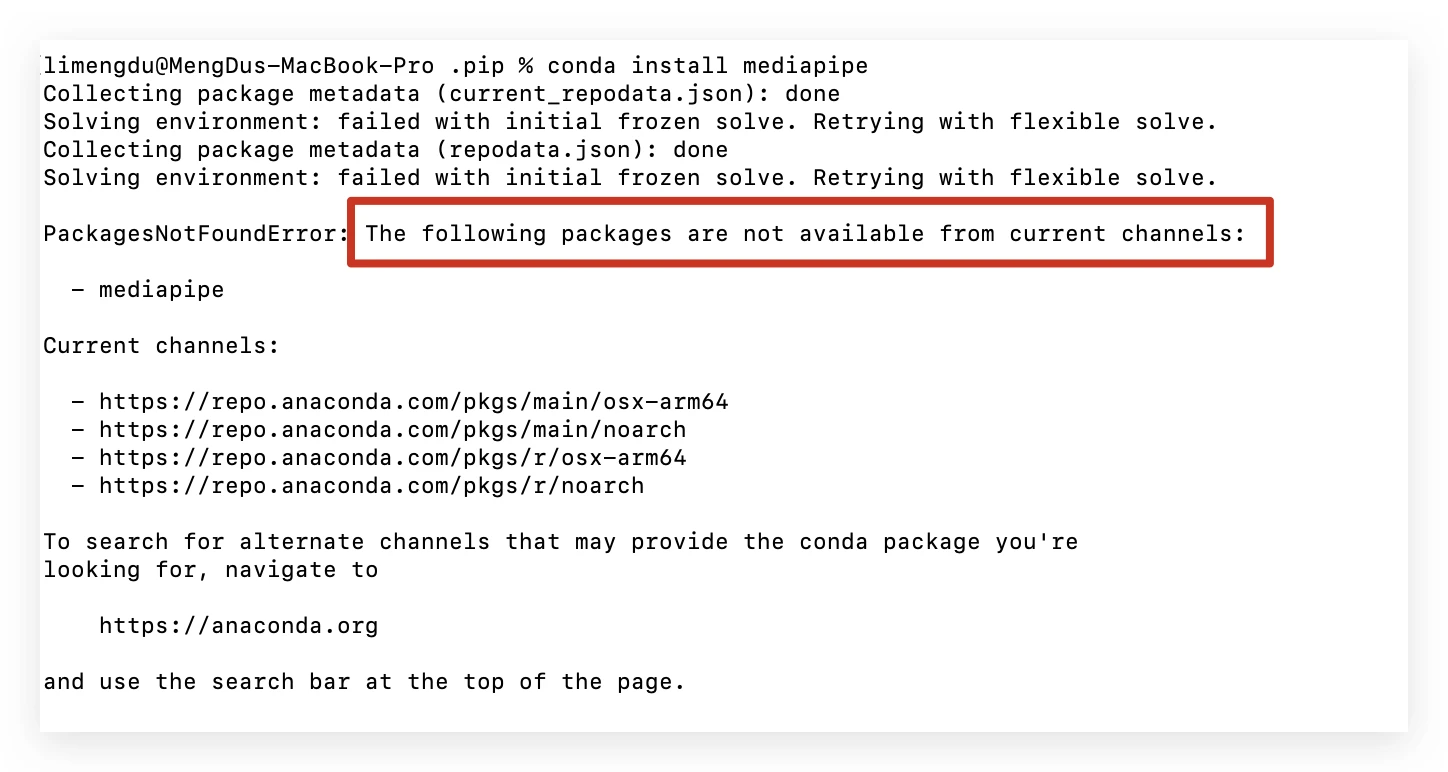1448x772 pixels.
Task: Click the "To search for alternate channels" line
Action: pyautogui.click(x=560, y=543)
